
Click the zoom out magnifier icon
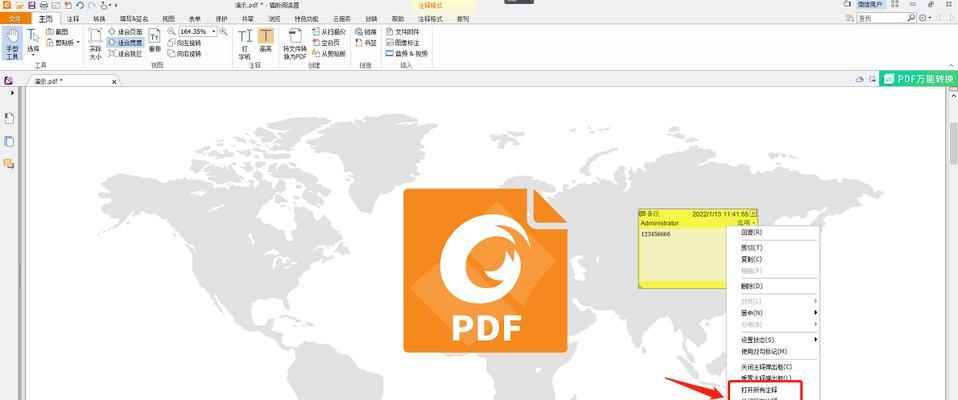pyautogui.click(x=172, y=31)
